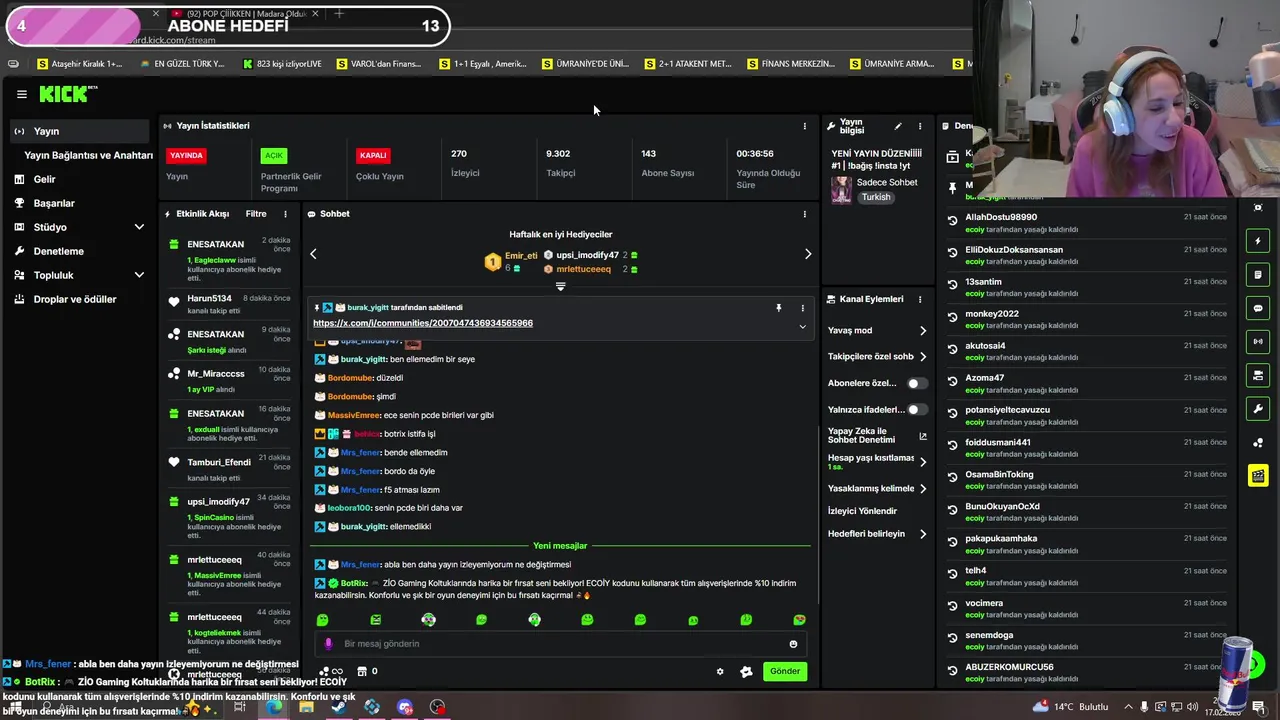The image size is (1280, 720).
Task: Insert the first green emote in quick row
Action: (322, 620)
